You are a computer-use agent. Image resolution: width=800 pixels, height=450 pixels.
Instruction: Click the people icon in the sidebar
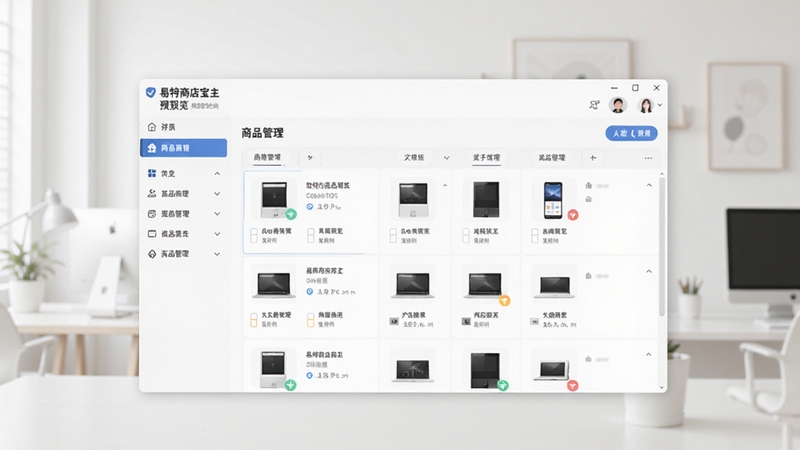tap(152, 193)
